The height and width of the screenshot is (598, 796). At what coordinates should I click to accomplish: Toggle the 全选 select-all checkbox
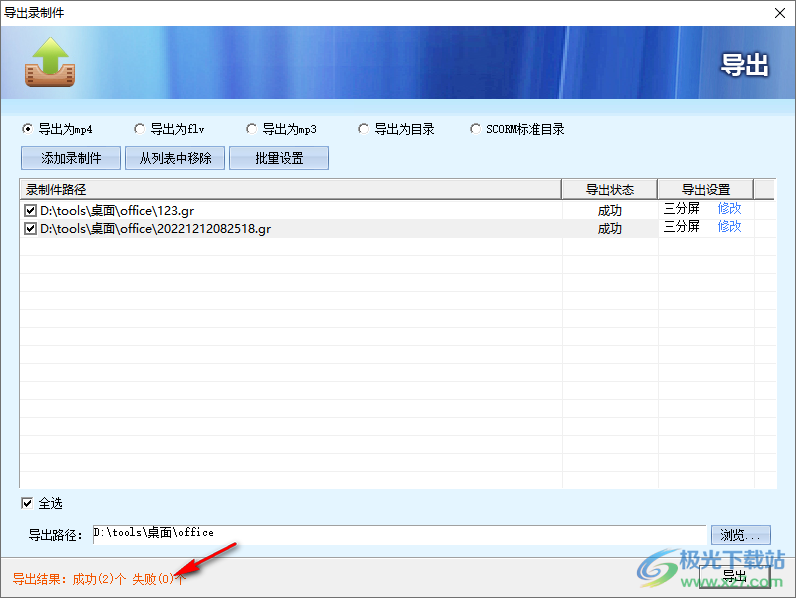[28, 503]
